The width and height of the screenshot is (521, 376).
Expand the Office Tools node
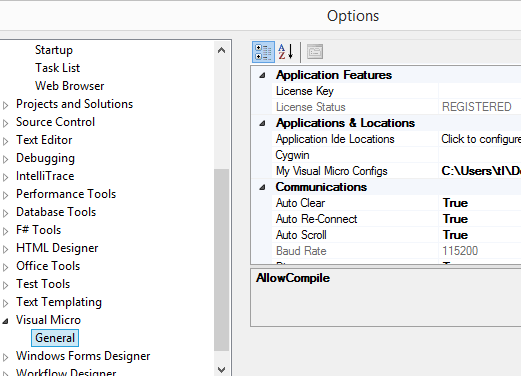pyautogui.click(x=5, y=267)
